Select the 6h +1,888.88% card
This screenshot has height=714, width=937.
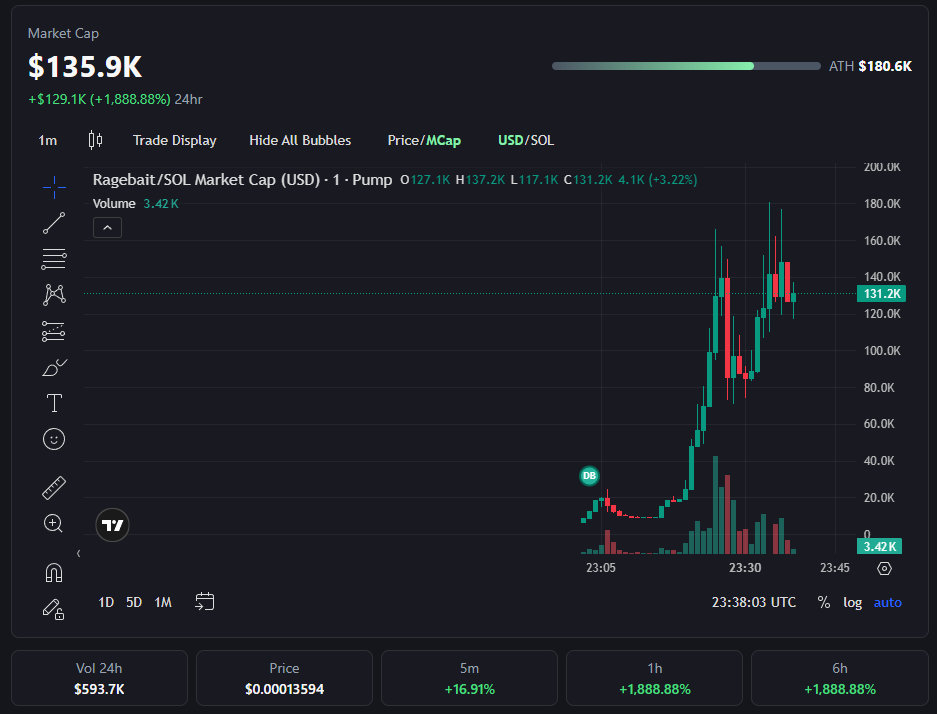click(x=840, y=679)
